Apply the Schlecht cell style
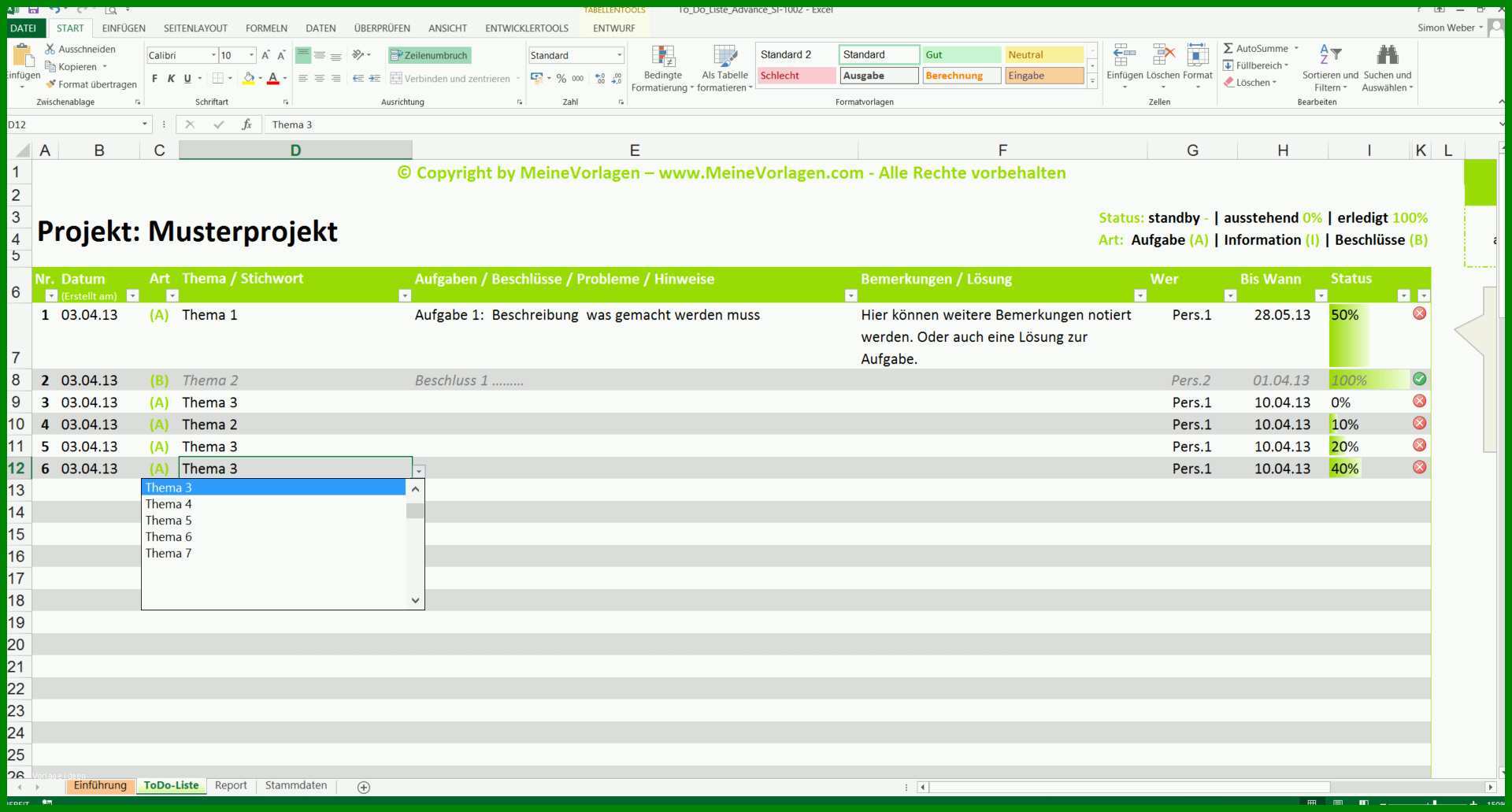The image size is (1512, 812). 796,76
